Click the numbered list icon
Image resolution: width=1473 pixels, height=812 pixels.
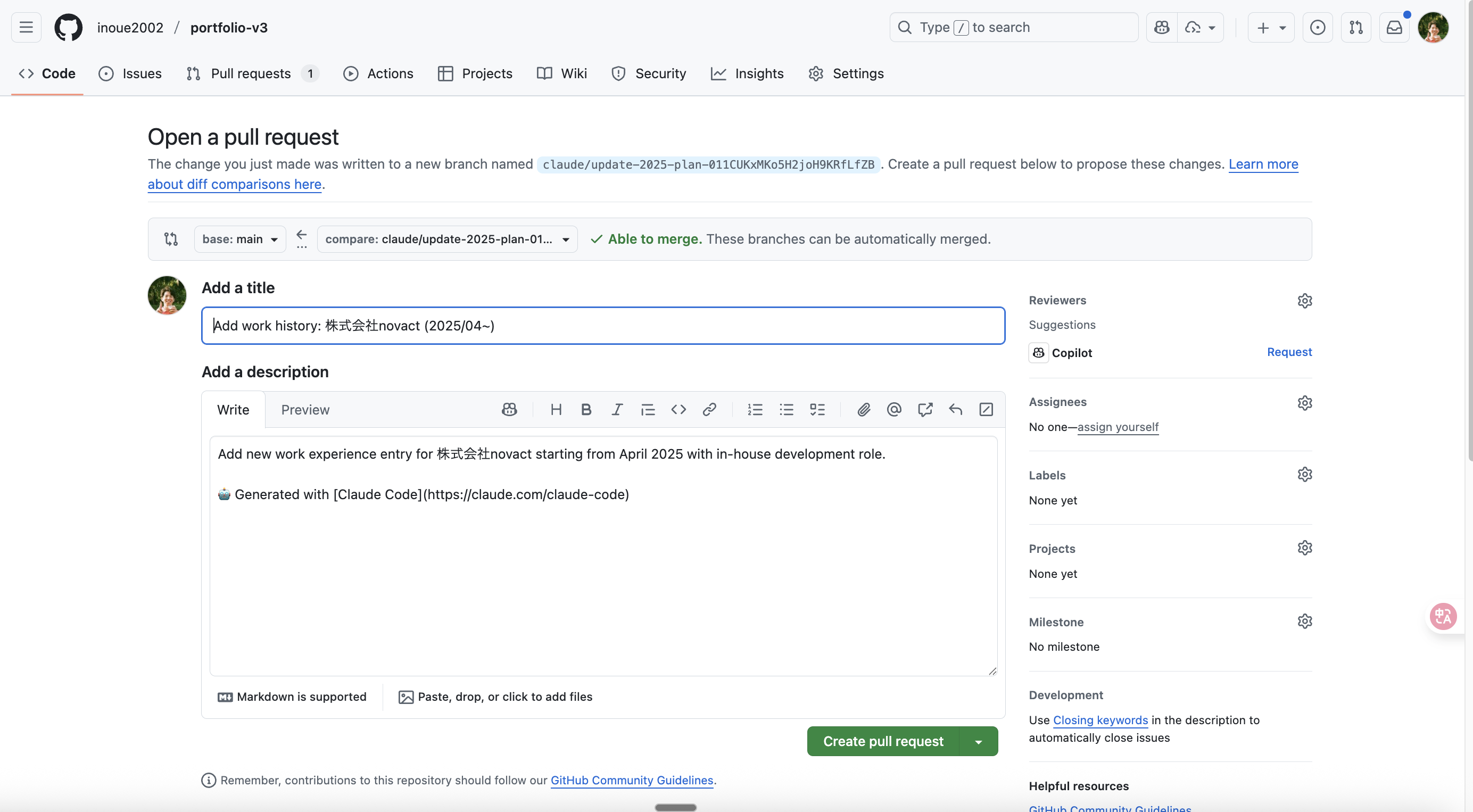click(755, 409)
